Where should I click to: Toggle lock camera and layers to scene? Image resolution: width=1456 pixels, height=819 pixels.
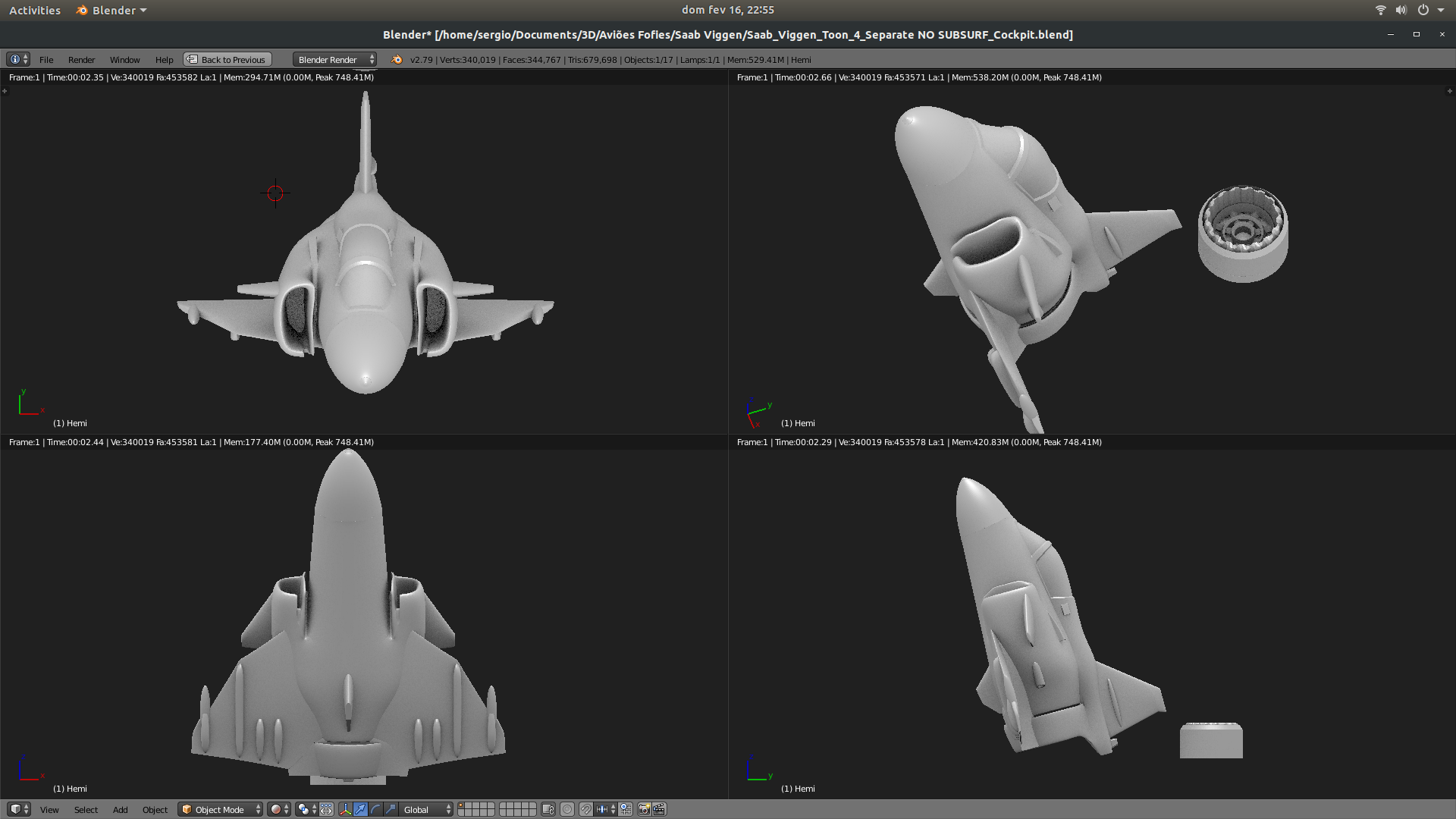(548, 809)
